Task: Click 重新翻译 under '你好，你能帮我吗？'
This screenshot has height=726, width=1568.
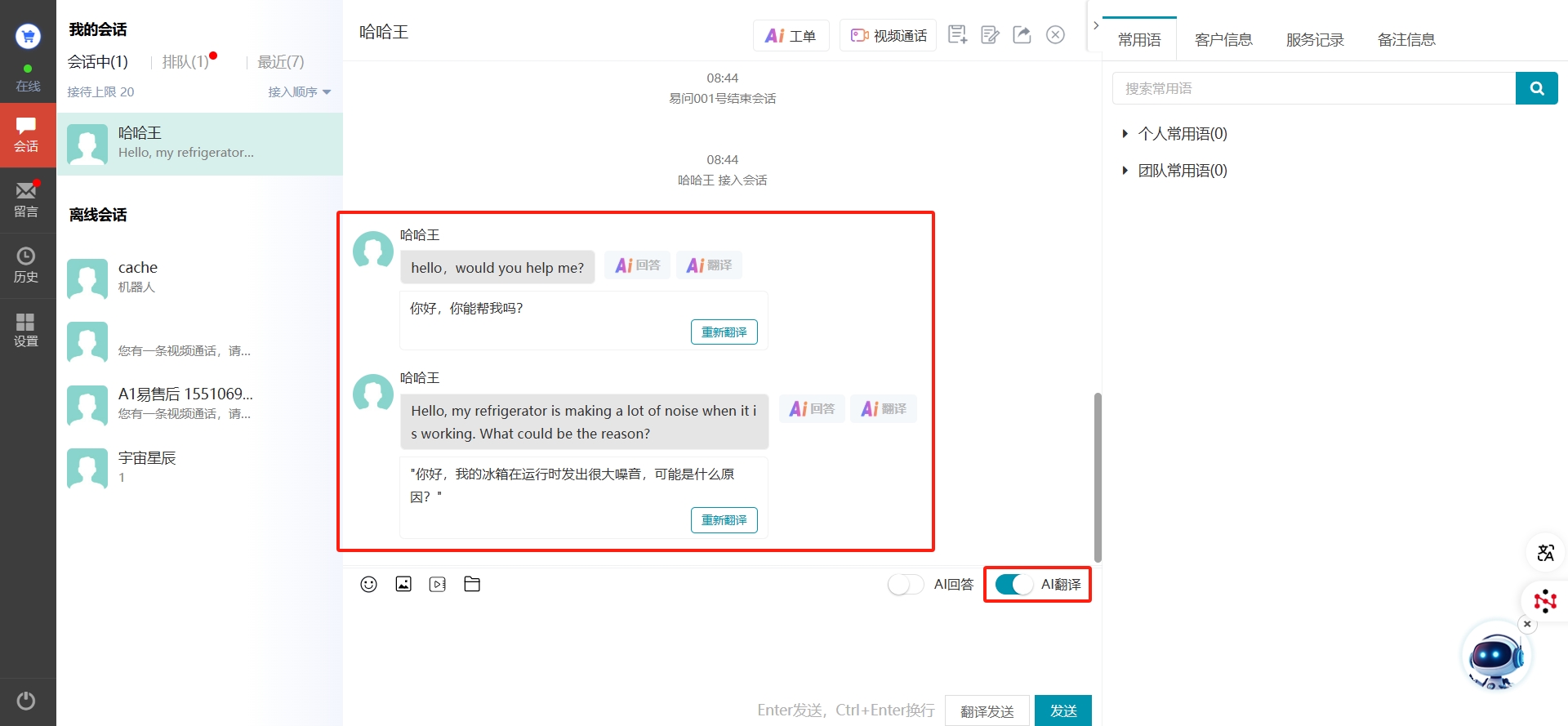Action: 724,332
